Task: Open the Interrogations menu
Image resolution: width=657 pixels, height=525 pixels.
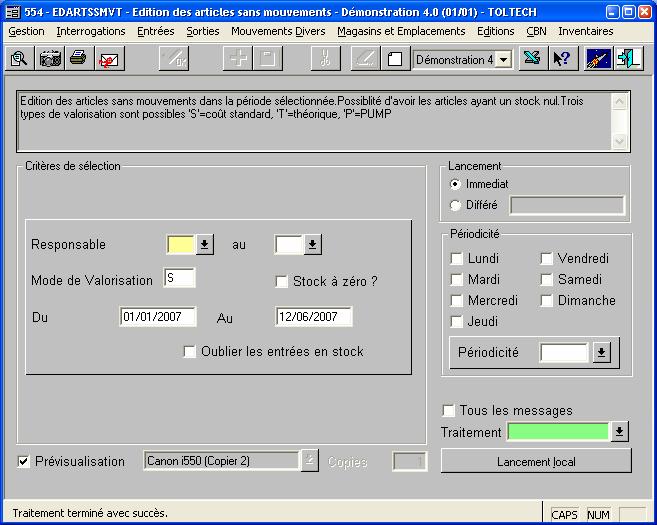Action: click(91, 31)
